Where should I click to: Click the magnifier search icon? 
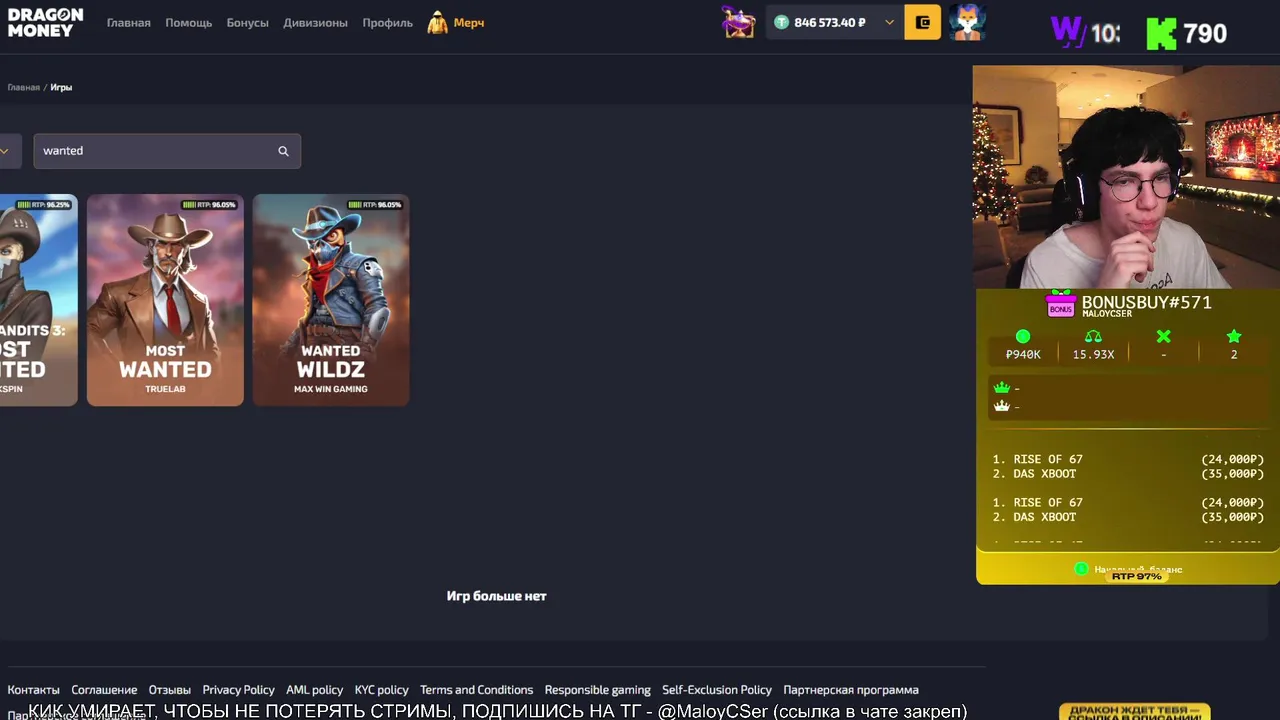click(283, 151)
